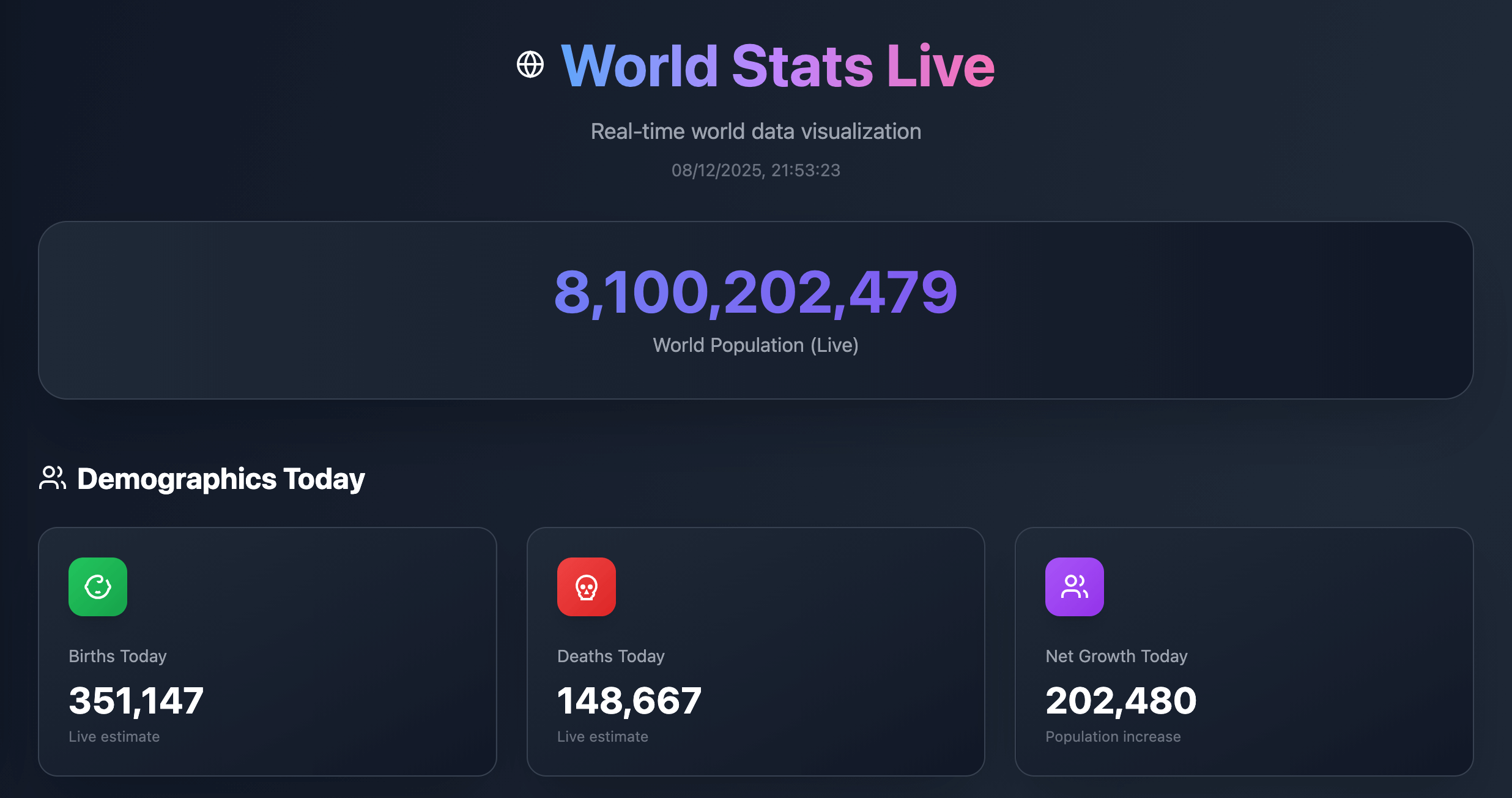This screenshot has width=1512, height=798.
Task: Click the deaths count 148,667
Action: 629,700
